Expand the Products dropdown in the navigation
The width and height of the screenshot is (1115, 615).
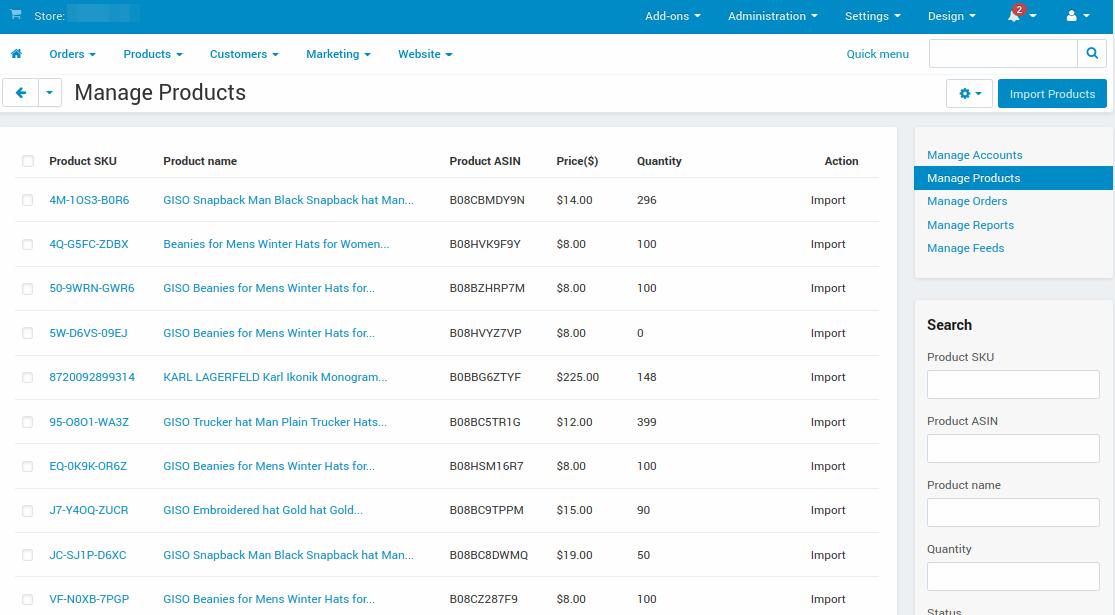pyautogui.click(x=152, y=54)
